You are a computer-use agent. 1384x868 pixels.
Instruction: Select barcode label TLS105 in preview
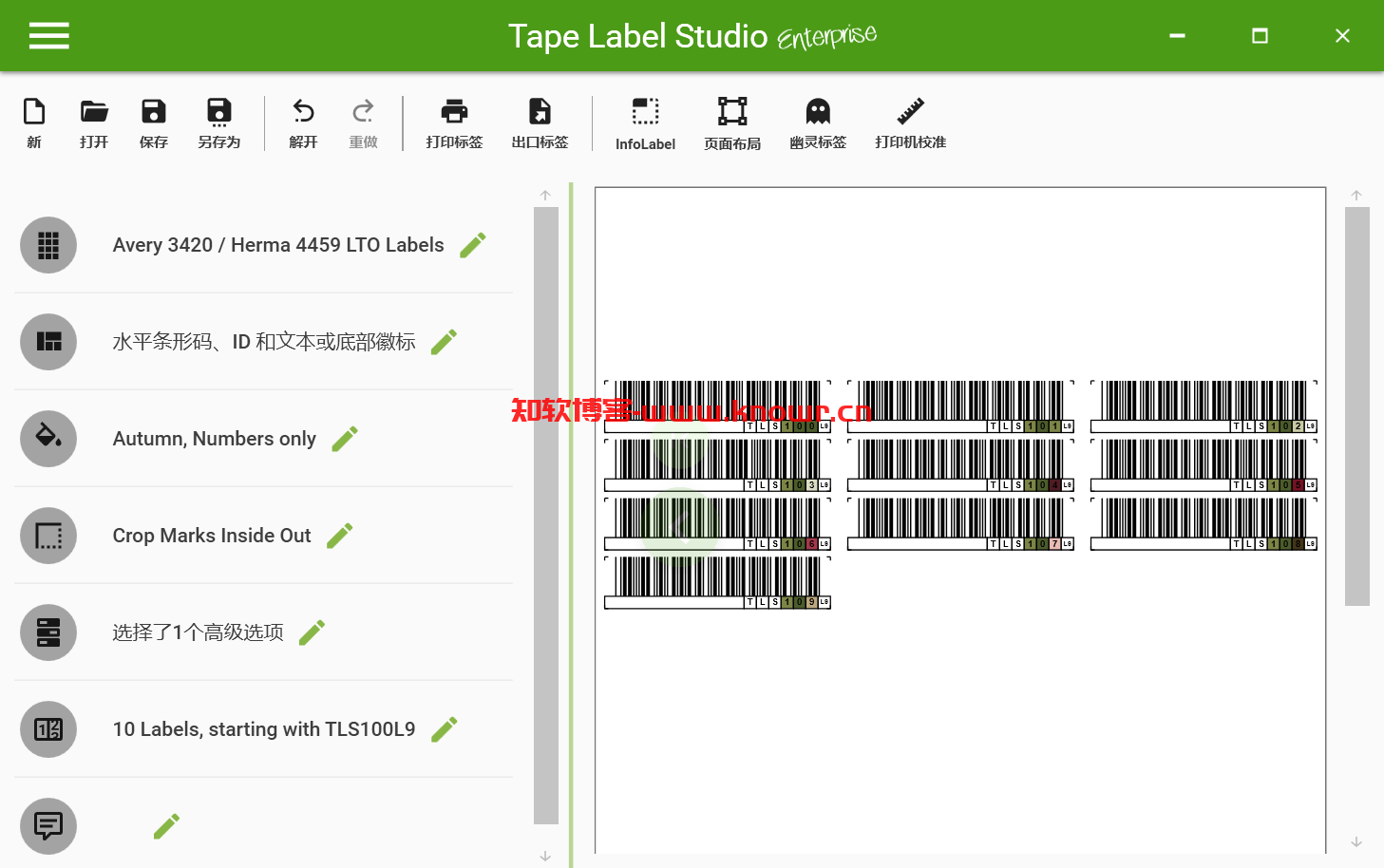[x=1204, y=465]
